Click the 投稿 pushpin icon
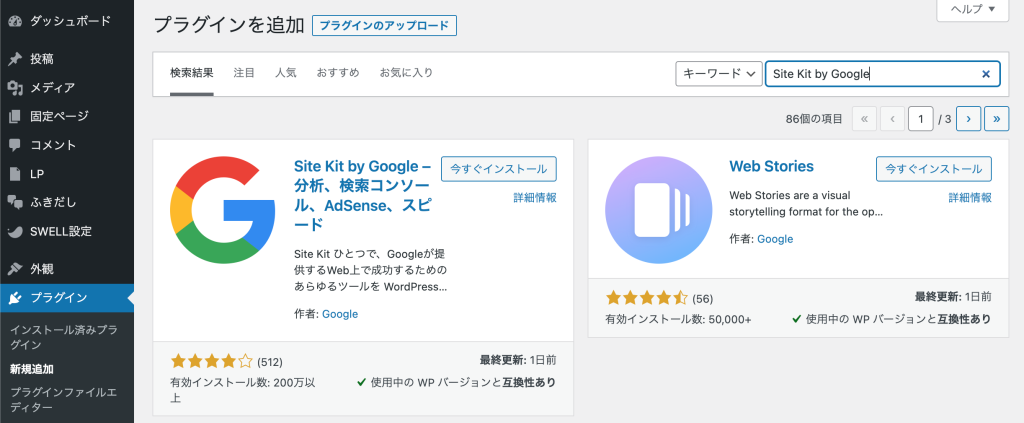 coord(16,59)
